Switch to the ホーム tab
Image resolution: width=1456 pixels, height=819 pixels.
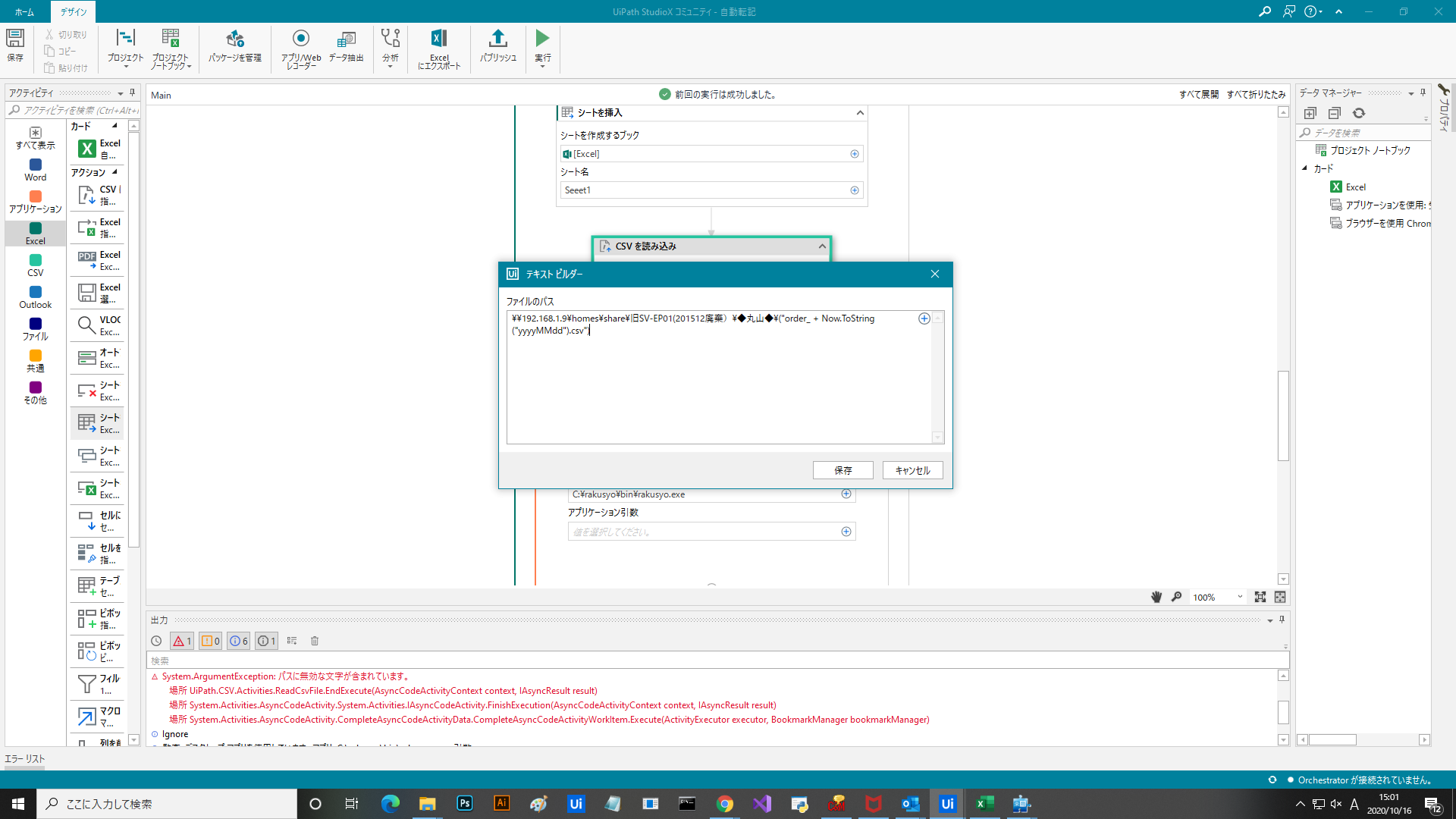point(24,11)
